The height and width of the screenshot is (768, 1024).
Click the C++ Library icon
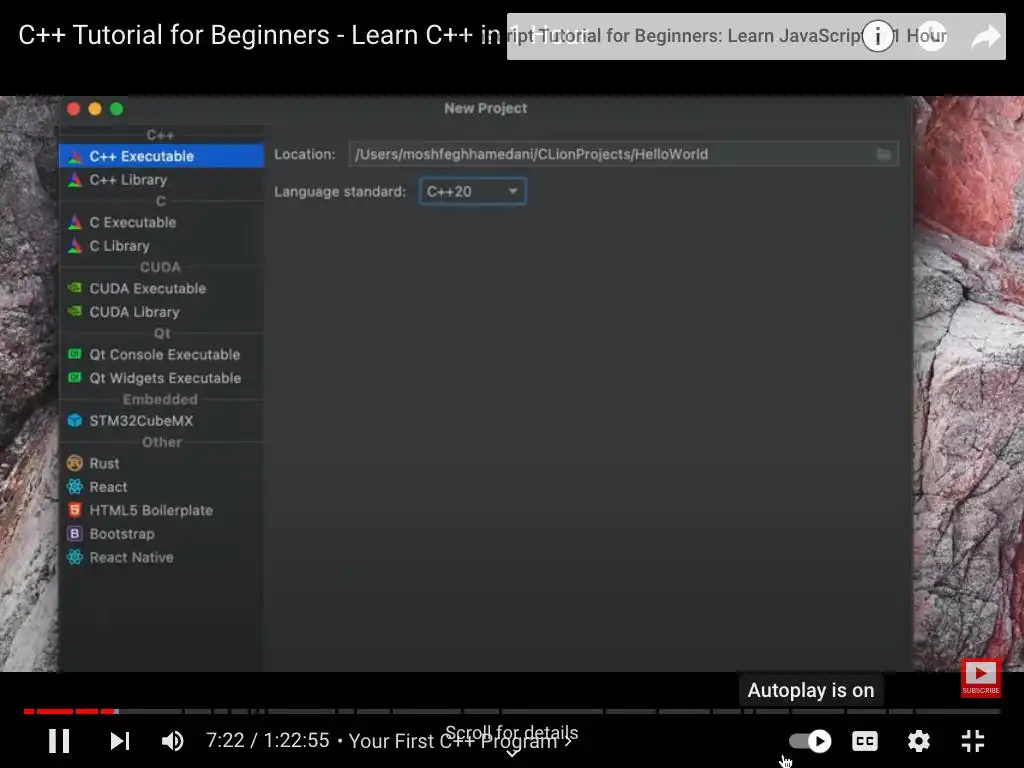tap(75, 180)
